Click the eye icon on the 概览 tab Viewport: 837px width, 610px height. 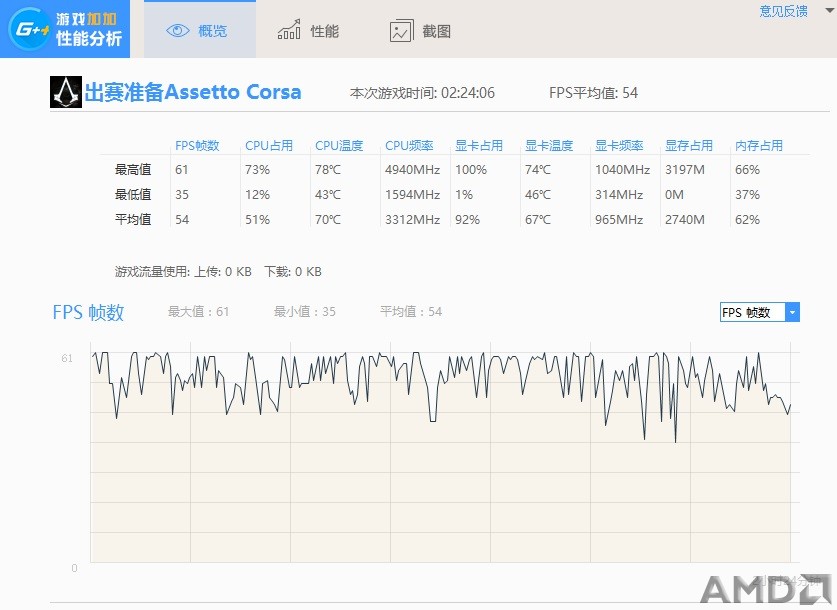[178, 31]
